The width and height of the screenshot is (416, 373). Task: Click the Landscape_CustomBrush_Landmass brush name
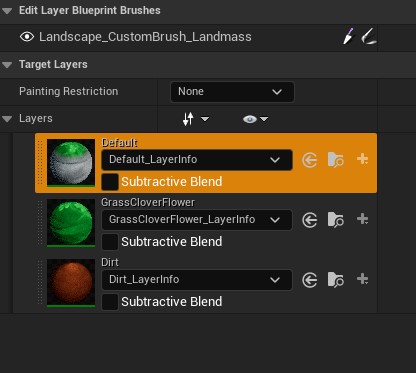tap(145, 37)
